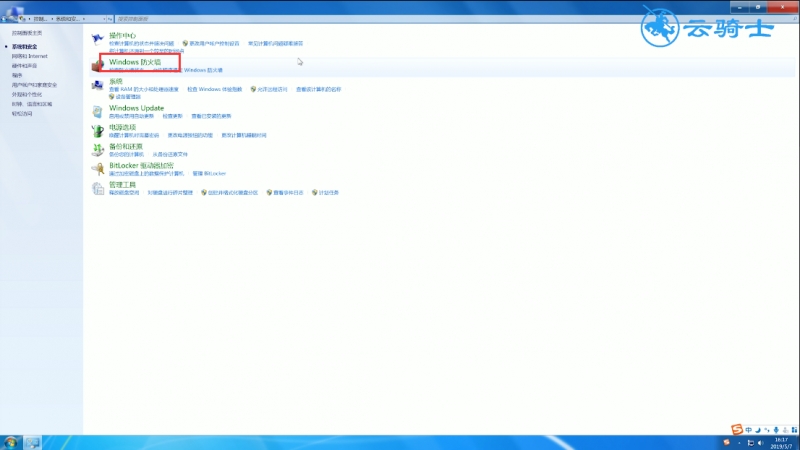Screen dimensions: 800x450
Task: Click 'turn automatic updating on or off' link
Action: click(132, 116)
